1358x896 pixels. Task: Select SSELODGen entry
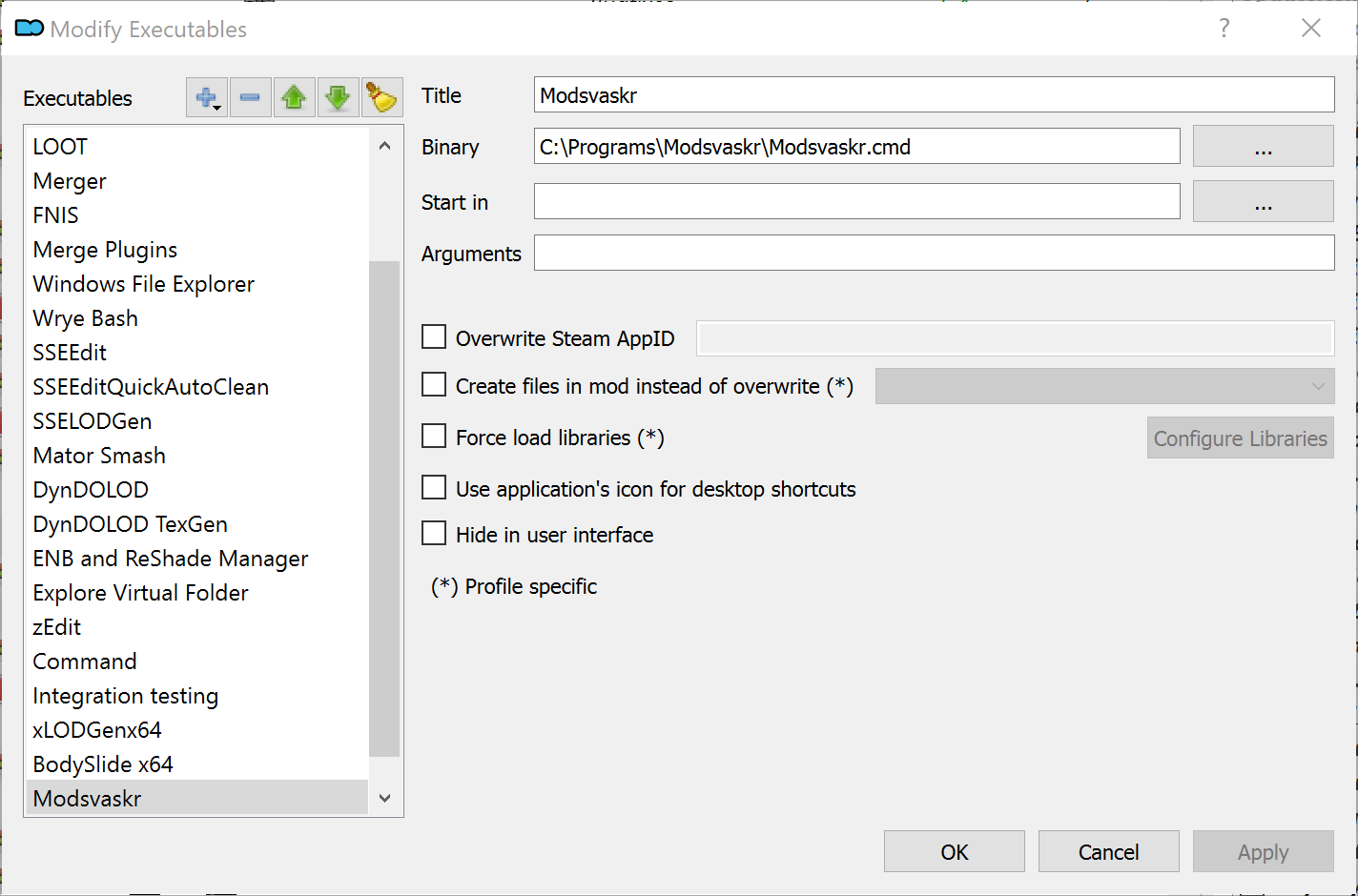(196, 420)
